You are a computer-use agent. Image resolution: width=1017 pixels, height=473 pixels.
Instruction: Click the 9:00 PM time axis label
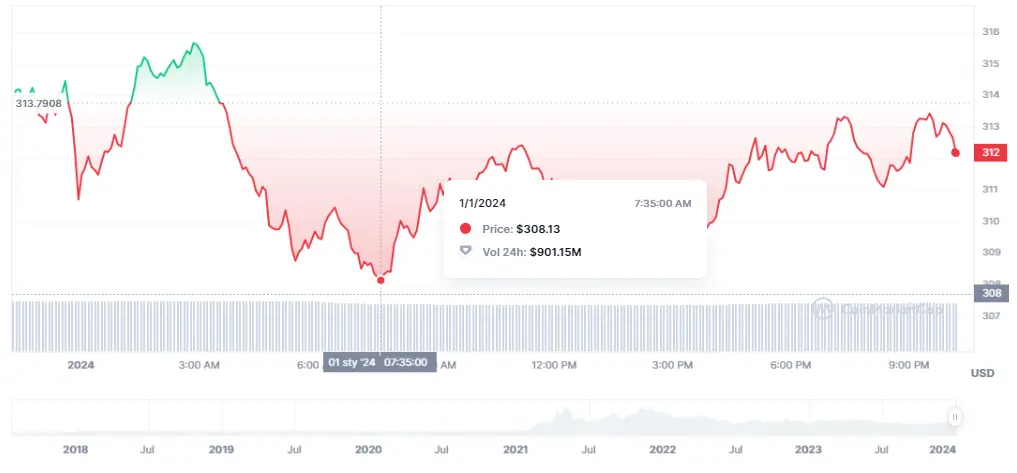[x=908, y=365]
